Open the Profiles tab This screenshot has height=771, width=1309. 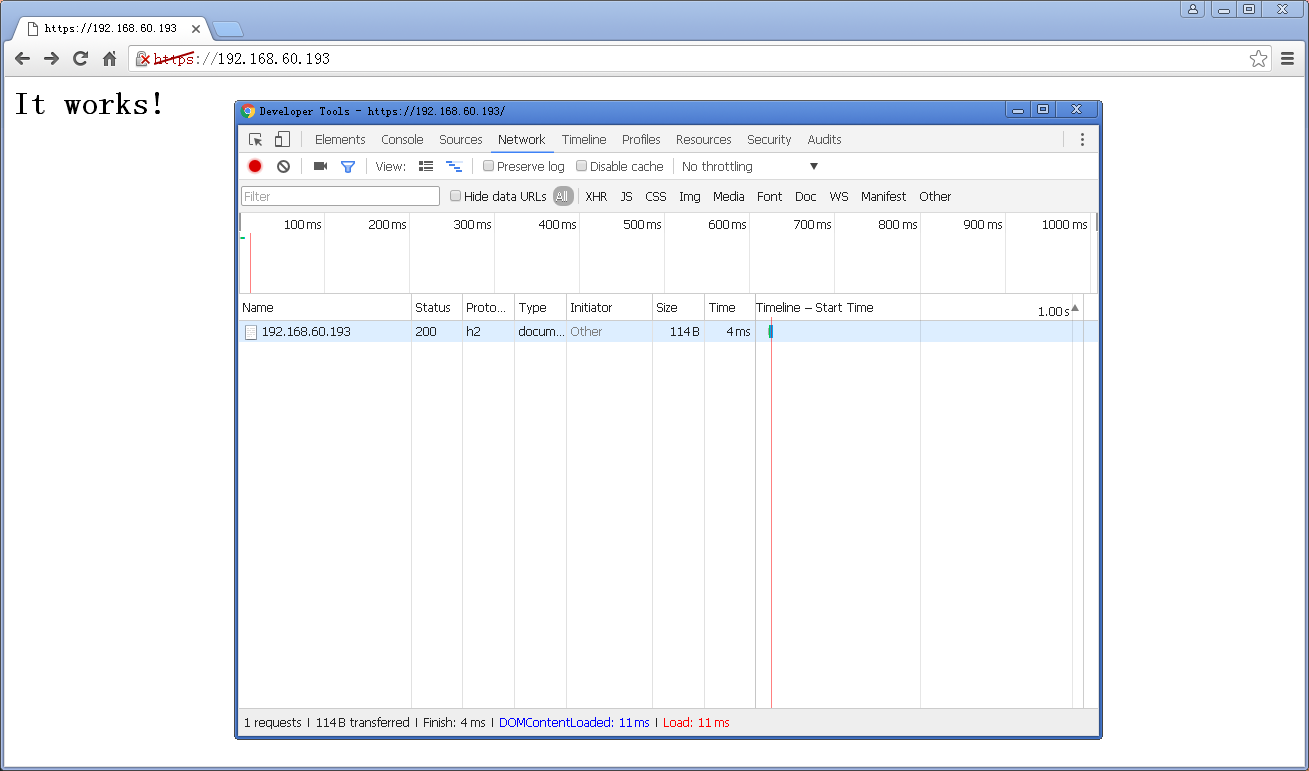[x=641, y=140]
